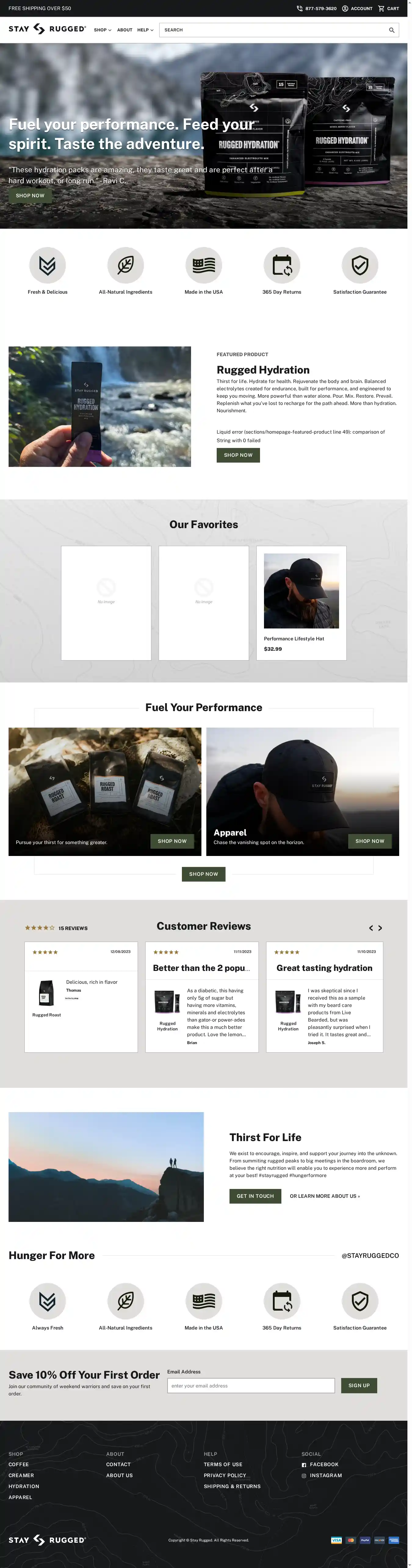412x1568 pixels.
Task: Open the Account user icon
Action: click(345, 9)
